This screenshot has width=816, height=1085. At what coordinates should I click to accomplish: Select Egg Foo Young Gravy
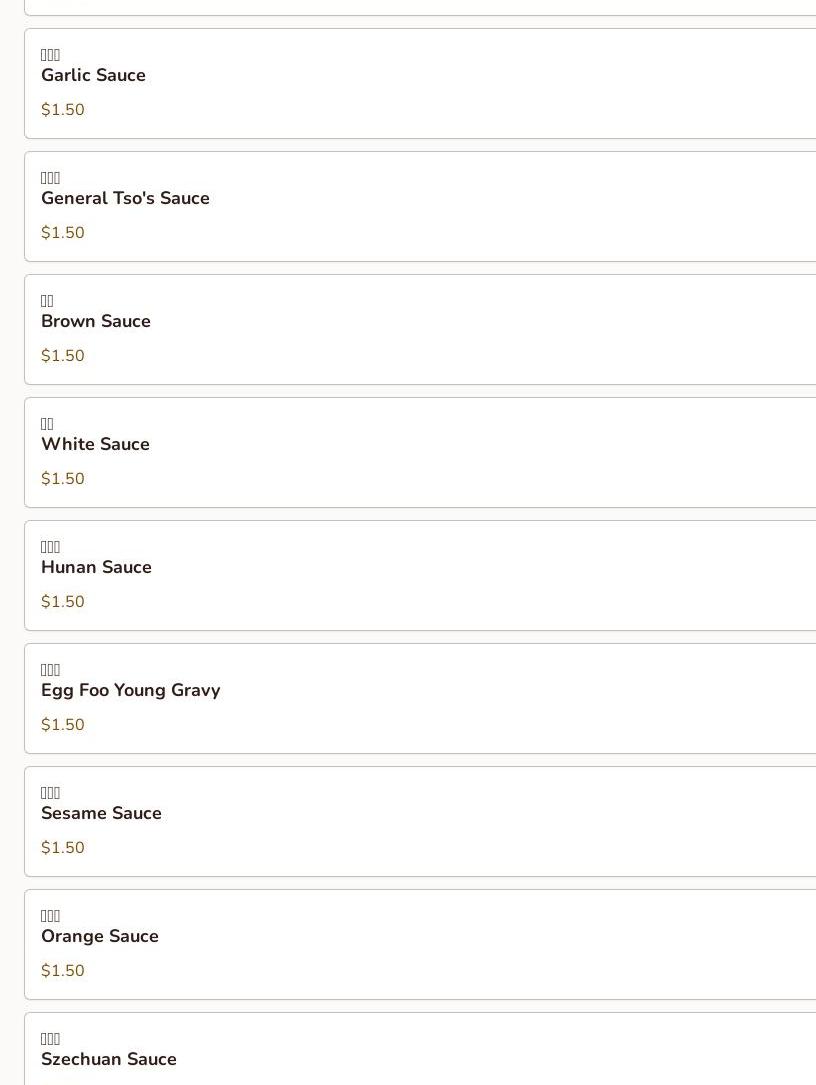click(130, 691)
